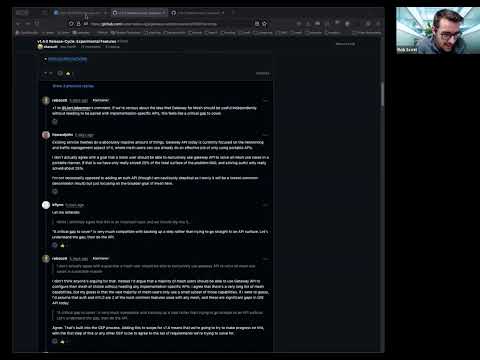Image resolution: width=480 pixels, height=360 pixels.
Task: Click avatar on robscott's last reply
Action: coord(46,259)
